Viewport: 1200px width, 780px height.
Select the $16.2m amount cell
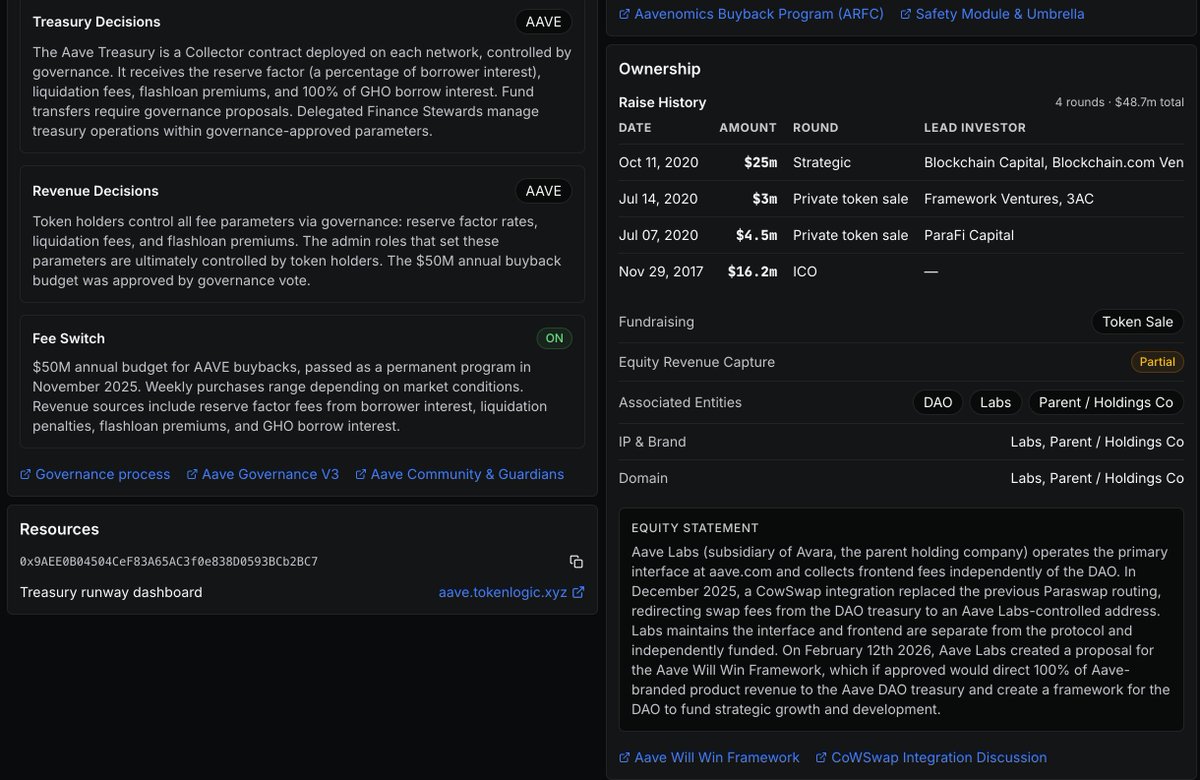point(752,271)
